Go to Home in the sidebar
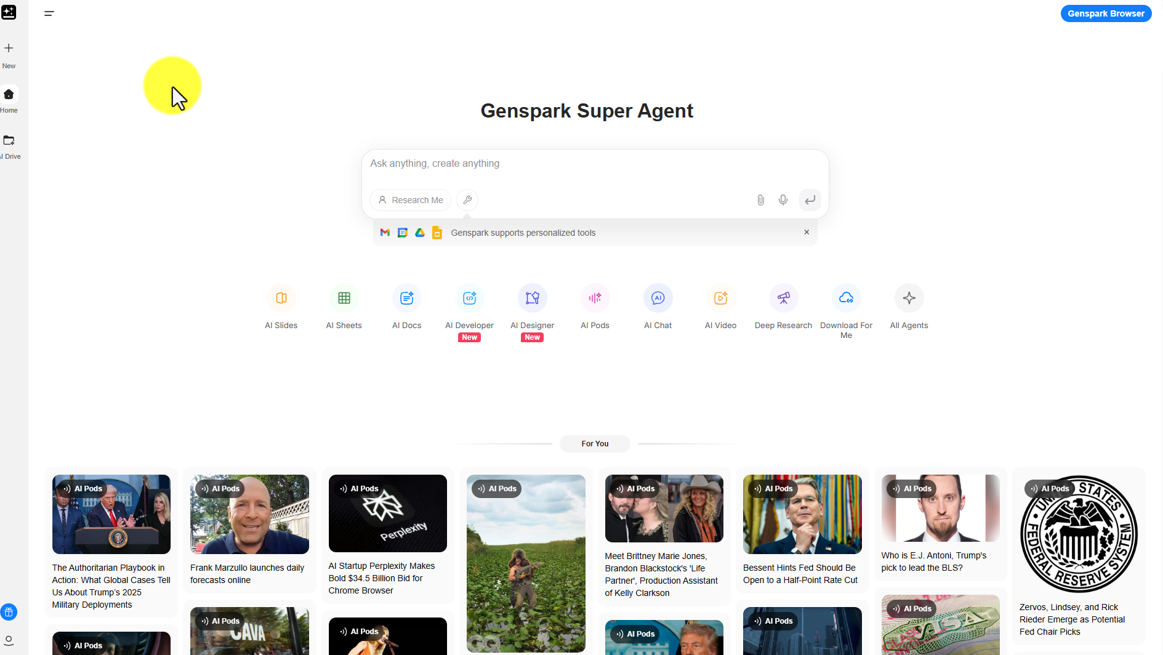 click(9, 101)
